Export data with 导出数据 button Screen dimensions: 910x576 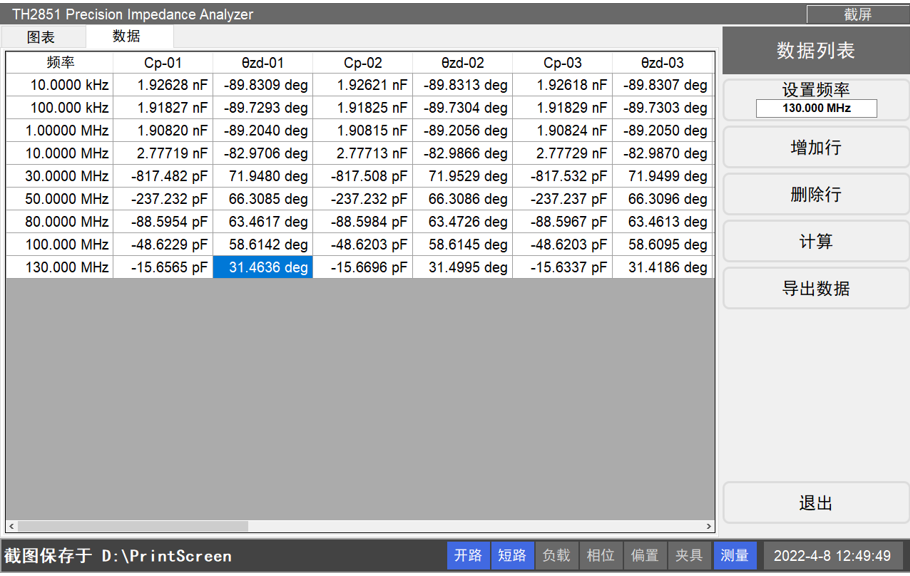(x=816, y=289)
